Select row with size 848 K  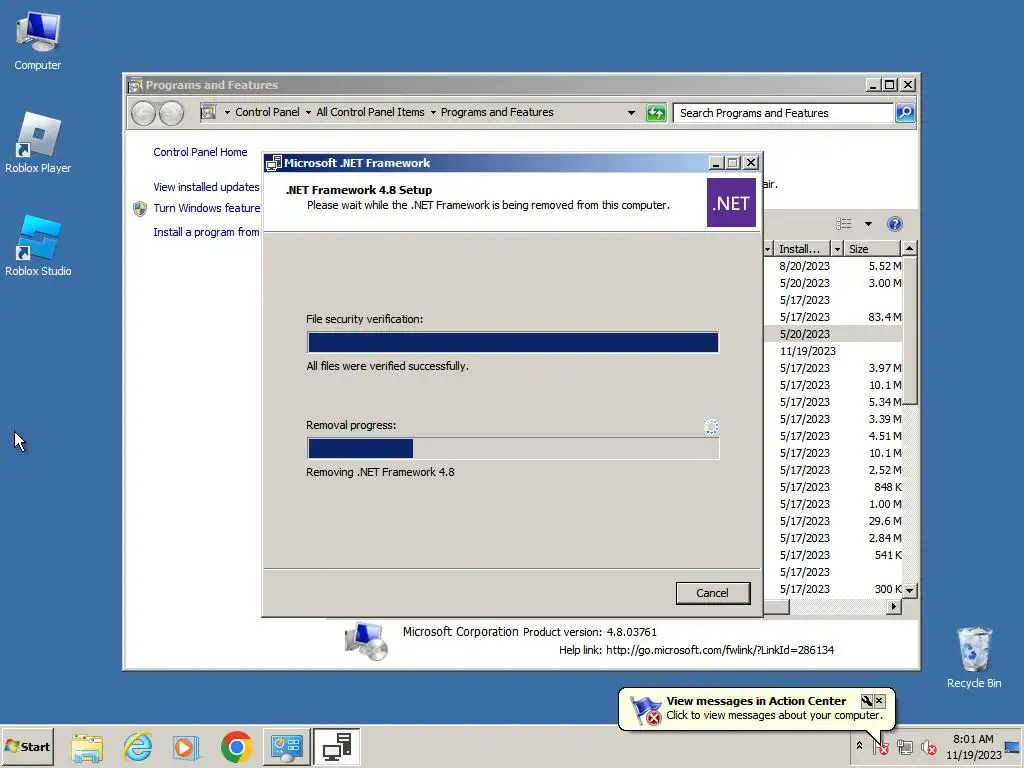(x=833, y=487)
